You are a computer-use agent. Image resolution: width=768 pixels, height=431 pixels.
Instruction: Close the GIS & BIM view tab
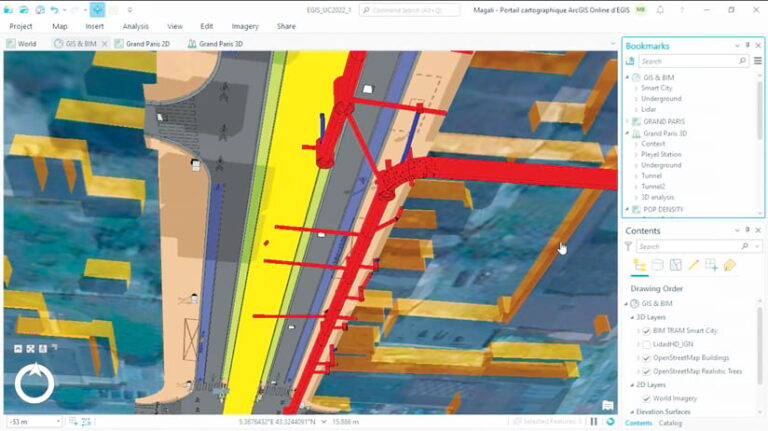[104, 44]
